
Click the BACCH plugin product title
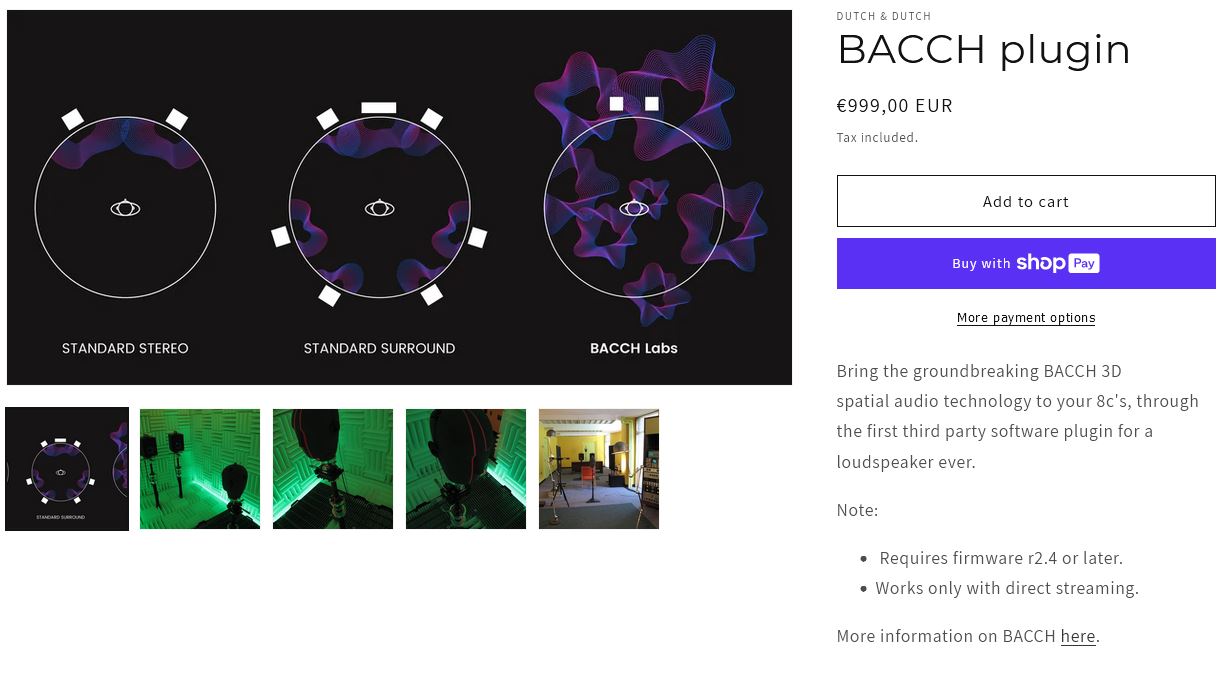tap(983, 50)
